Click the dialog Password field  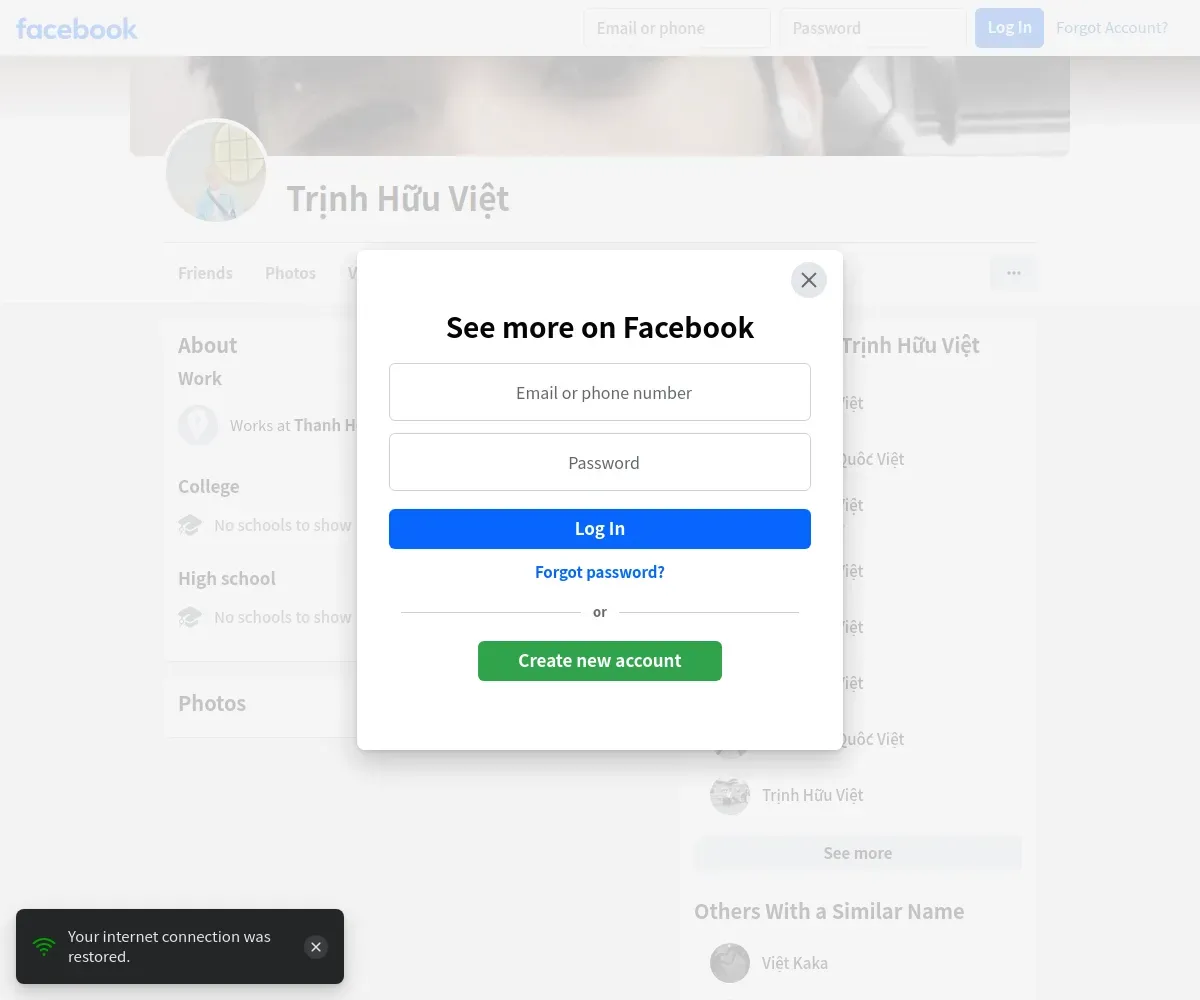click(600, 462)
